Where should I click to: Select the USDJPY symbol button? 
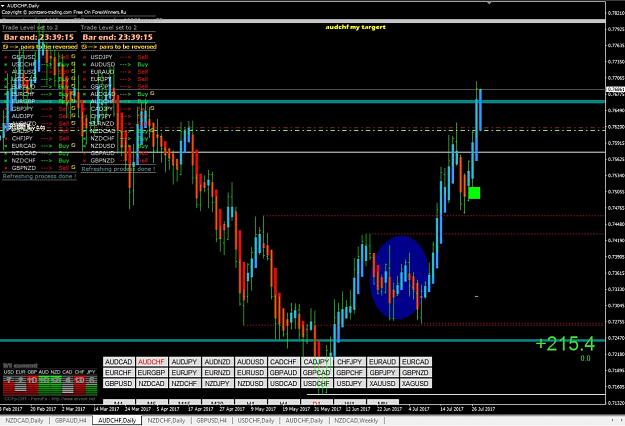click(x=350, y=383)
